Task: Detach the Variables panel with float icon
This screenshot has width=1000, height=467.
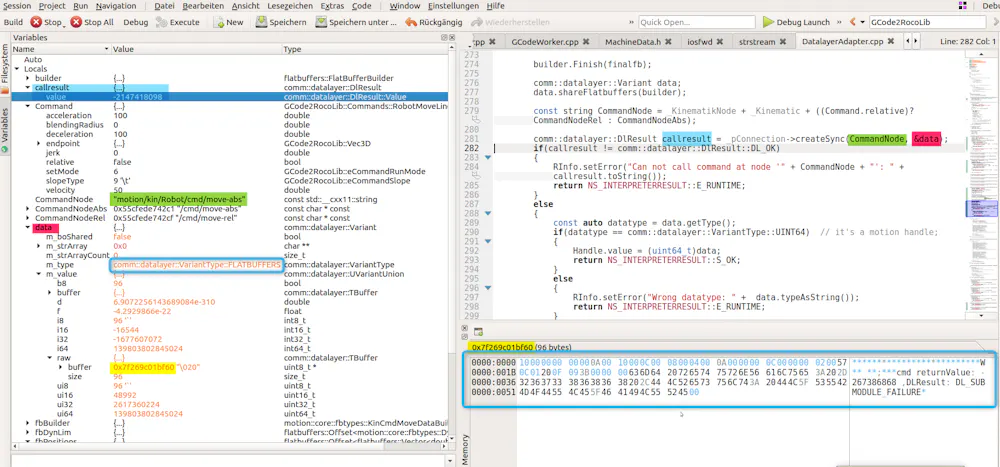Action: pos(445,38)
